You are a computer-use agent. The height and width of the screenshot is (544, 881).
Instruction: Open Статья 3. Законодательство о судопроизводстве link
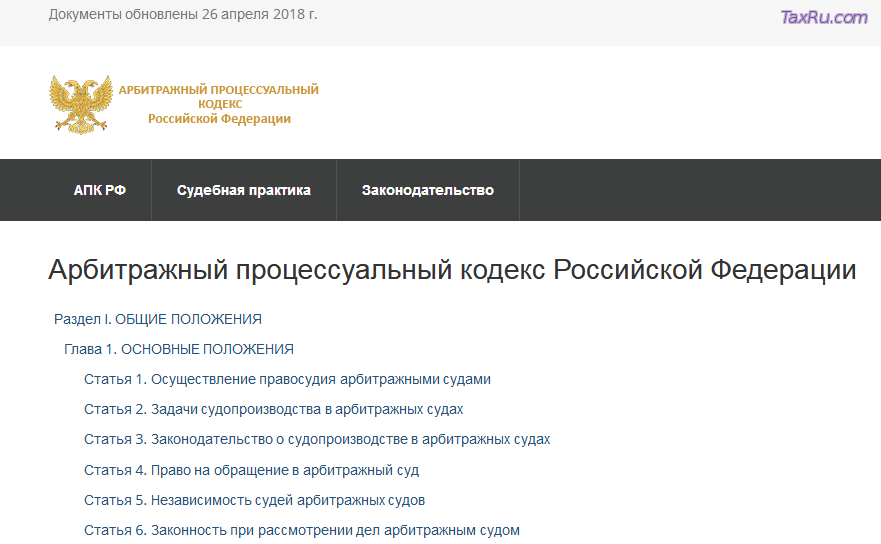tap(317, 439)
